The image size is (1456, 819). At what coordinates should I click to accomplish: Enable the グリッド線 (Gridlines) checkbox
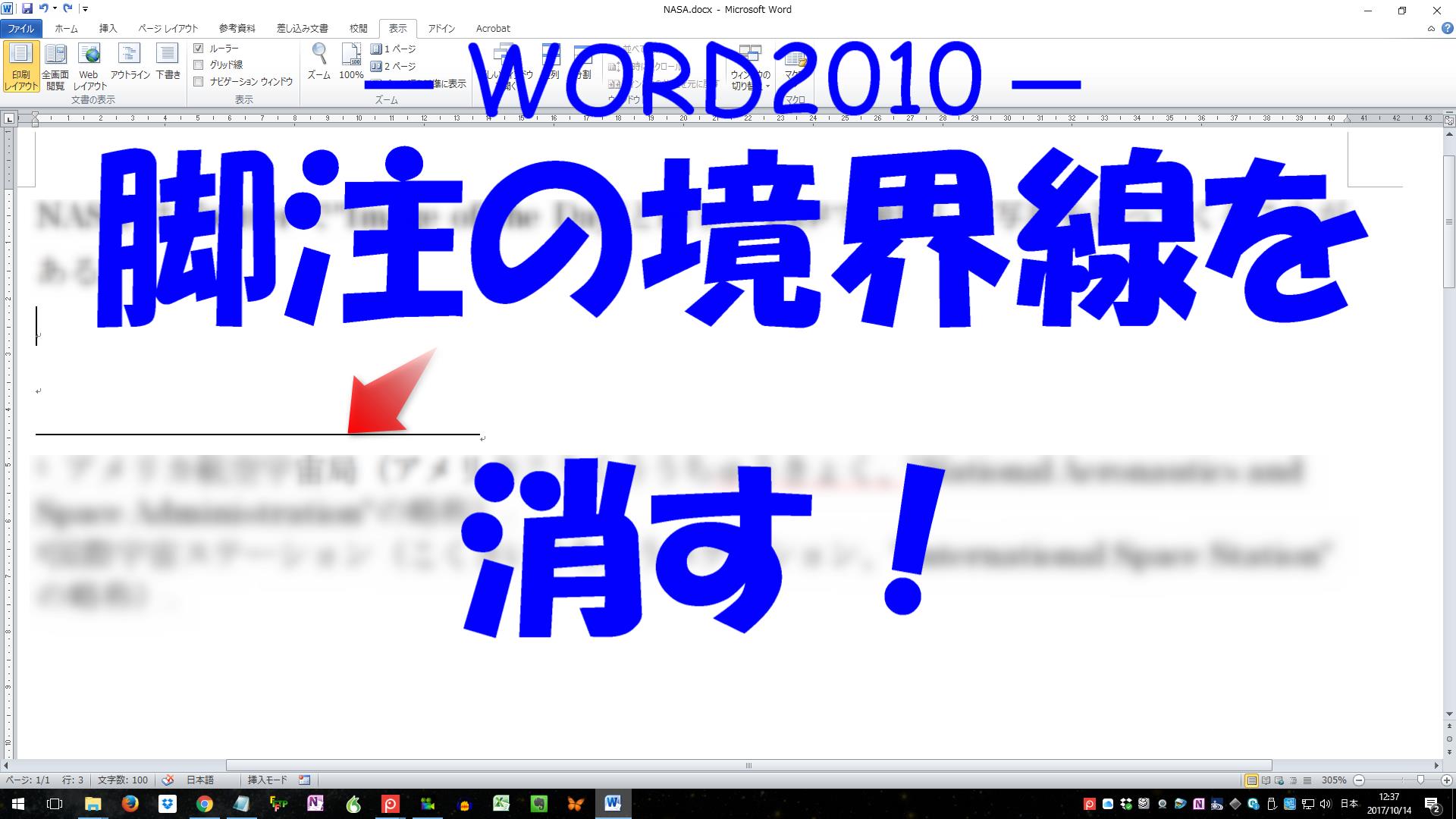coord(199,65)
